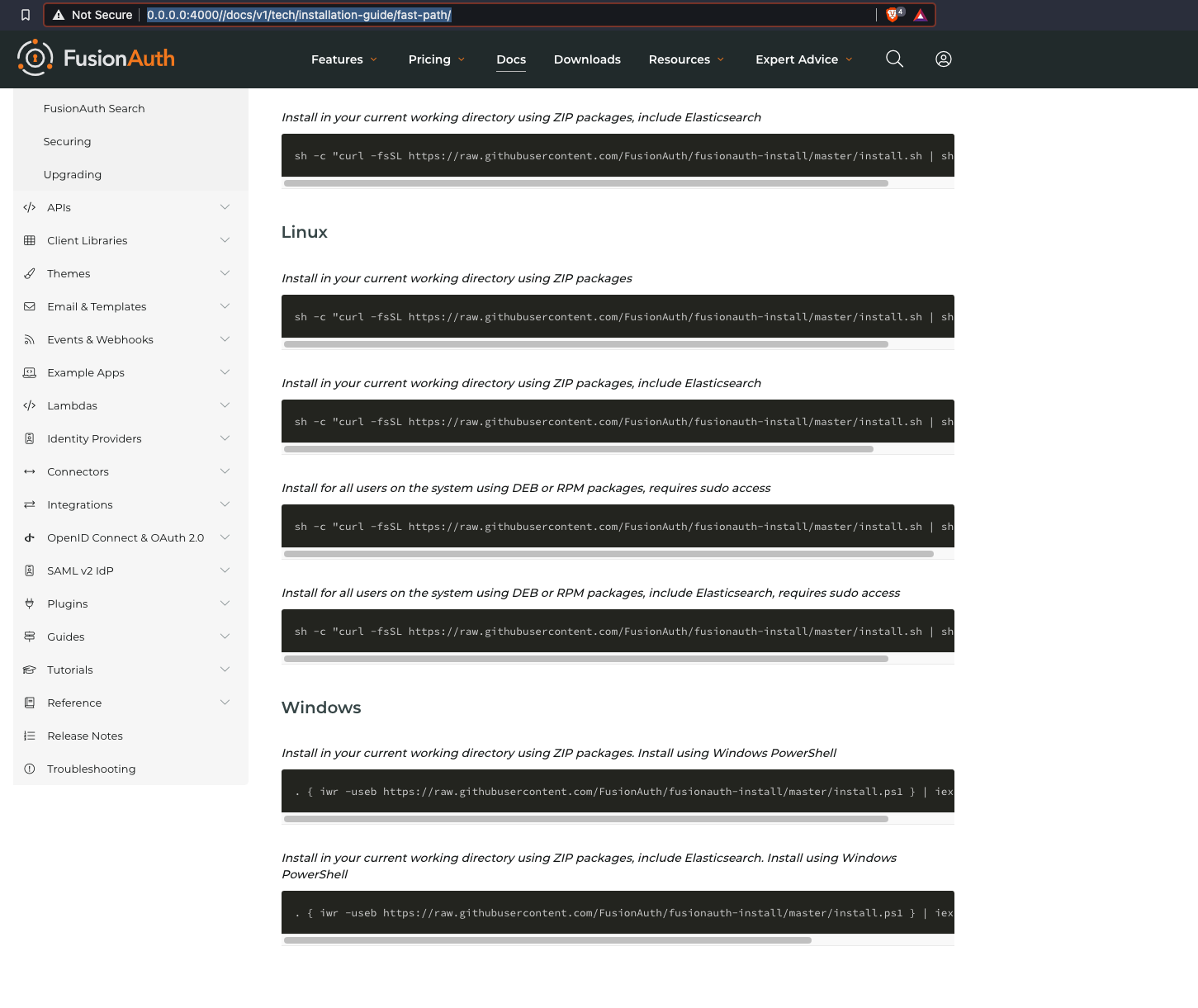
Task: Open the Features menu
Action: 344,59
